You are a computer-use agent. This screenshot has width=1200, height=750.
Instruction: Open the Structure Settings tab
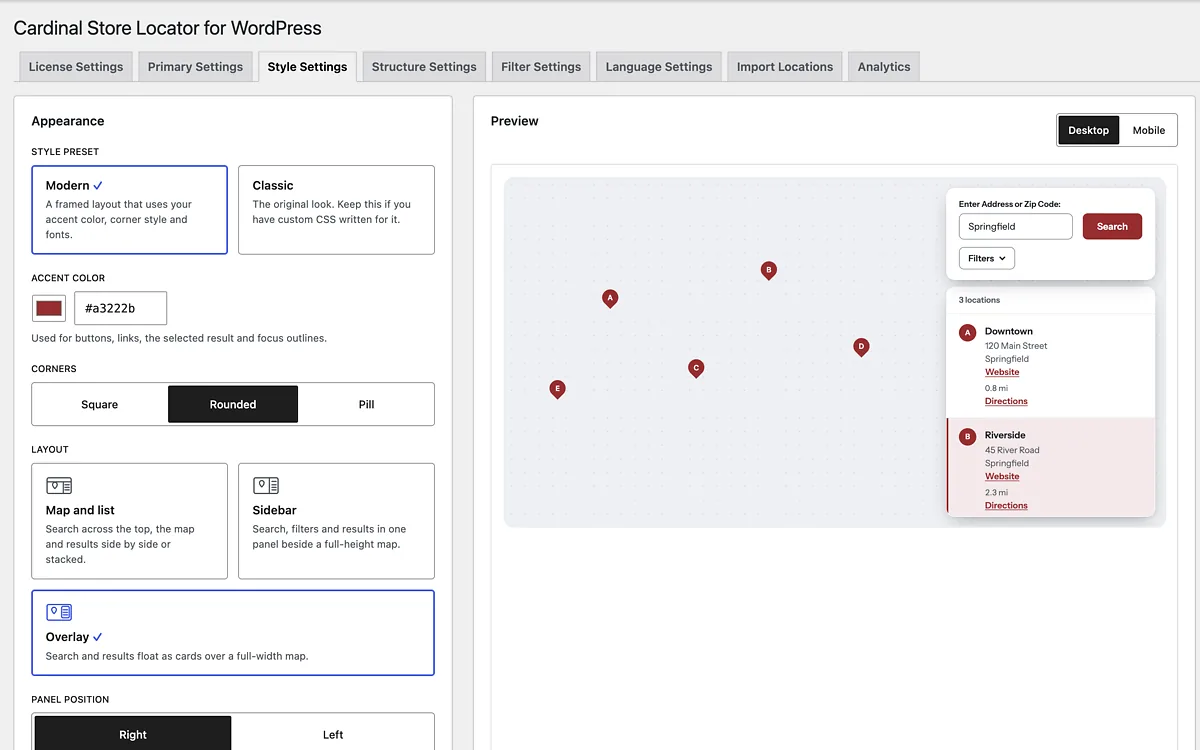click(x=424, y=67)
